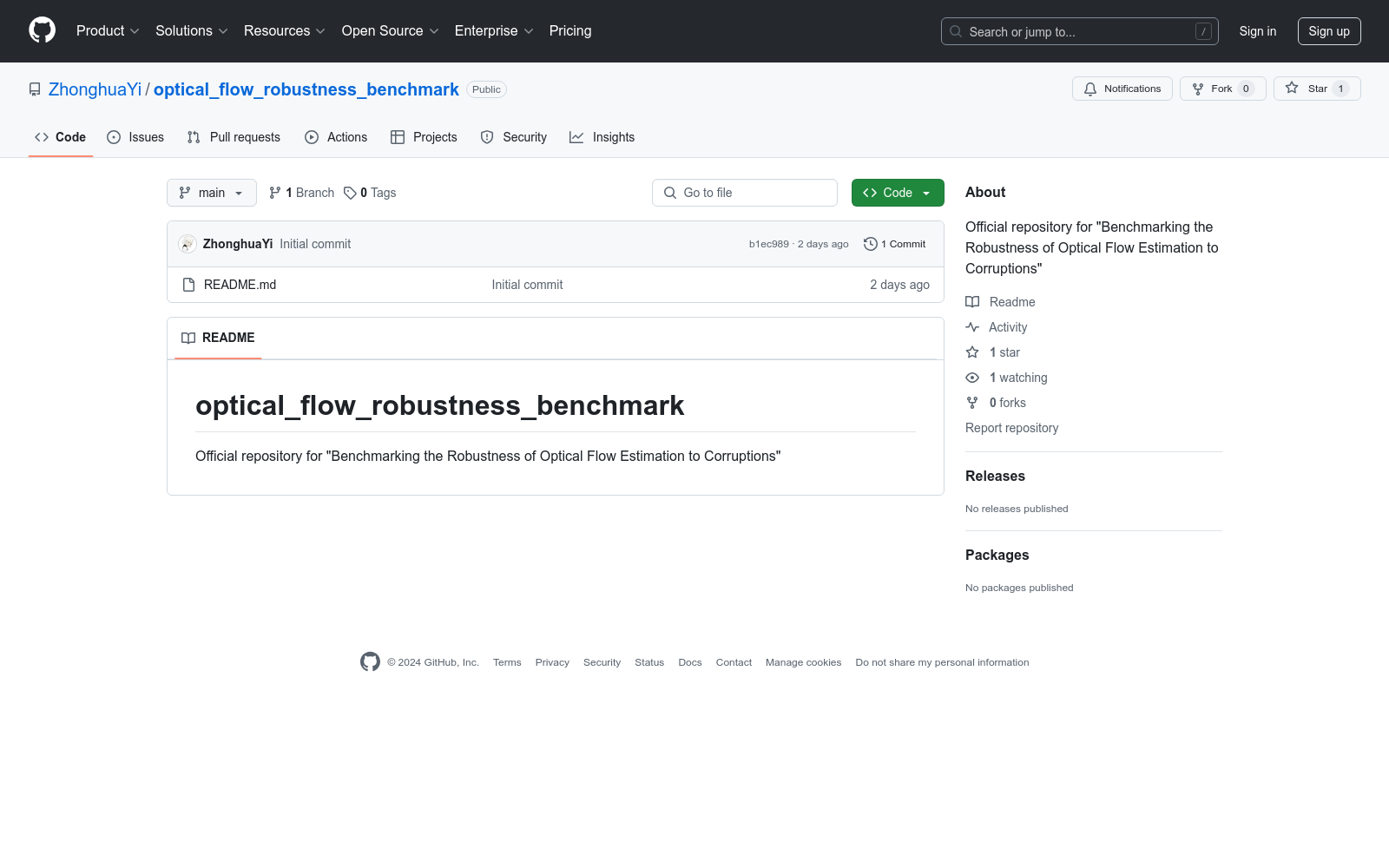Open the Insights tab
Viewport: 1389px width, 868px height.
point(602,137)
